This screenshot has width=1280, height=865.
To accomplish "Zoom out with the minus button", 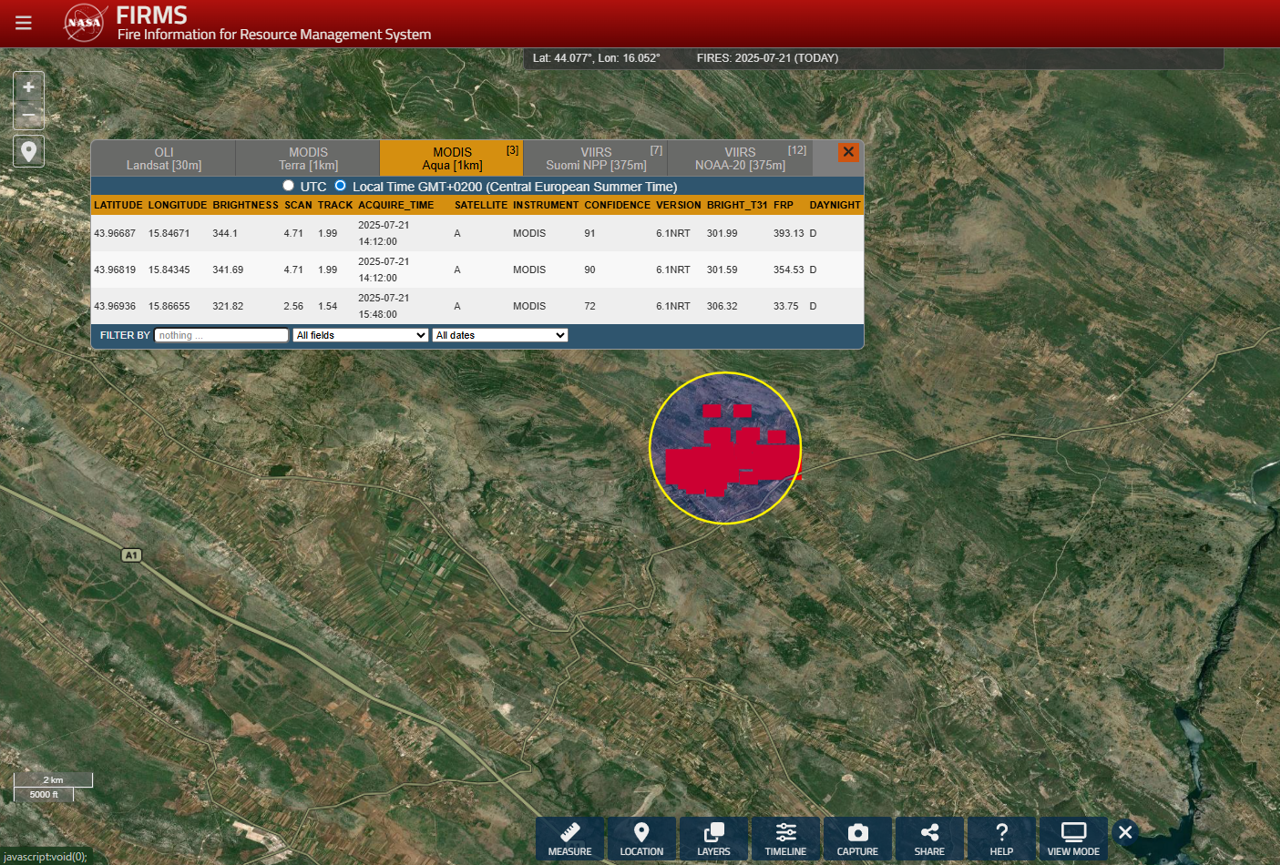I will [x=29, y=116].
